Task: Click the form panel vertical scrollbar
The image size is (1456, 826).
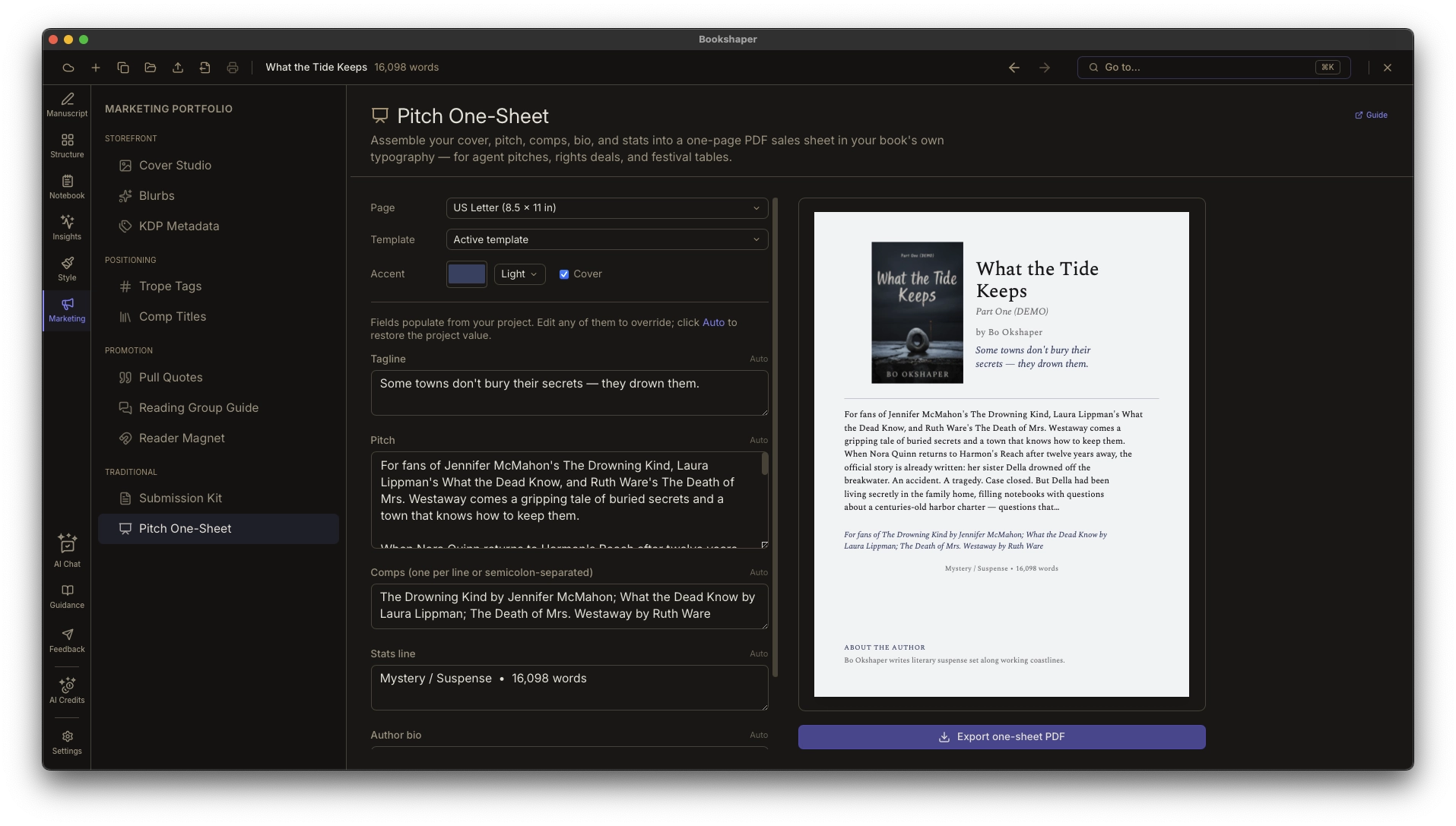Action: (x=775, y=437)
